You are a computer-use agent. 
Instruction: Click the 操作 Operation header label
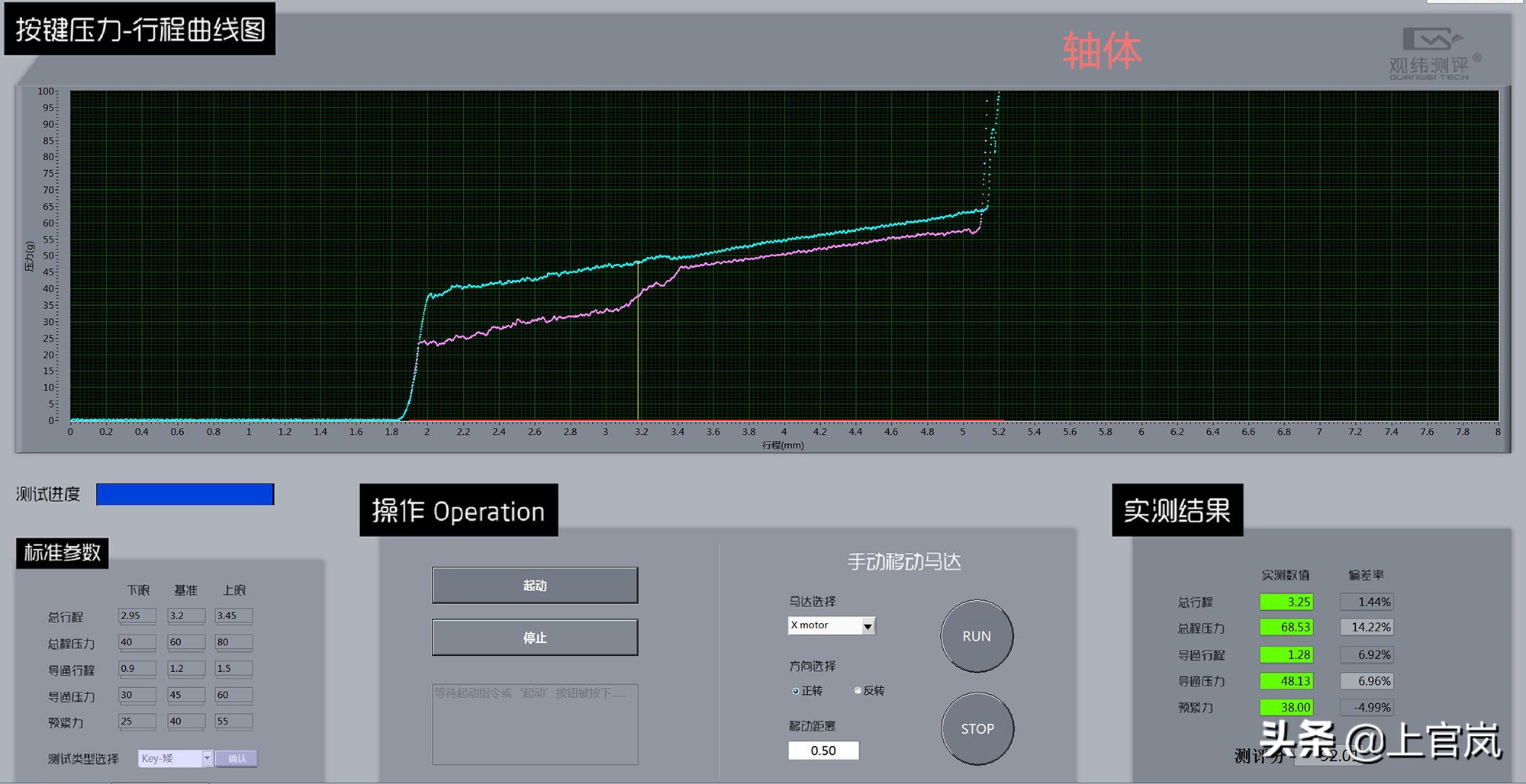[459, 510]
